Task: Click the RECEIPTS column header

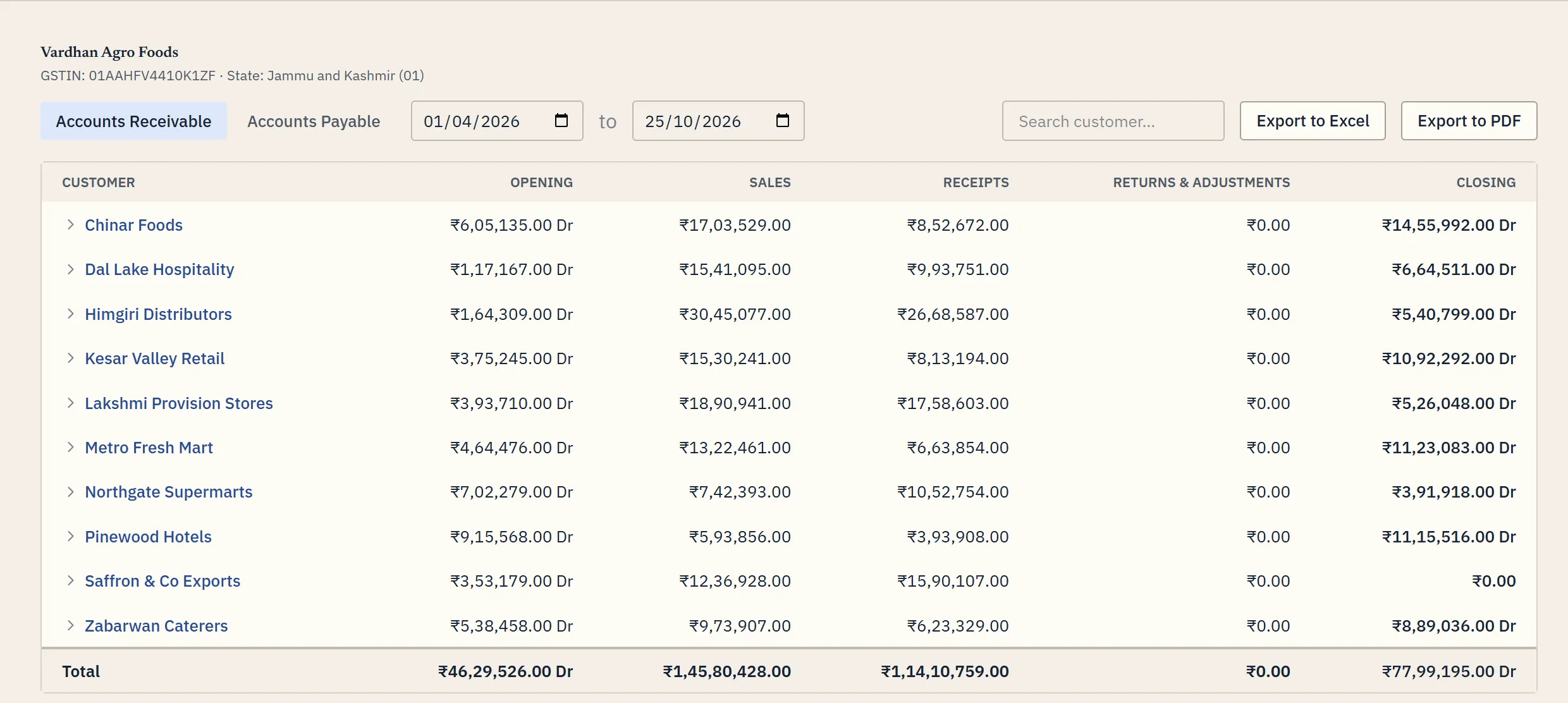Action: pos(976,182)
